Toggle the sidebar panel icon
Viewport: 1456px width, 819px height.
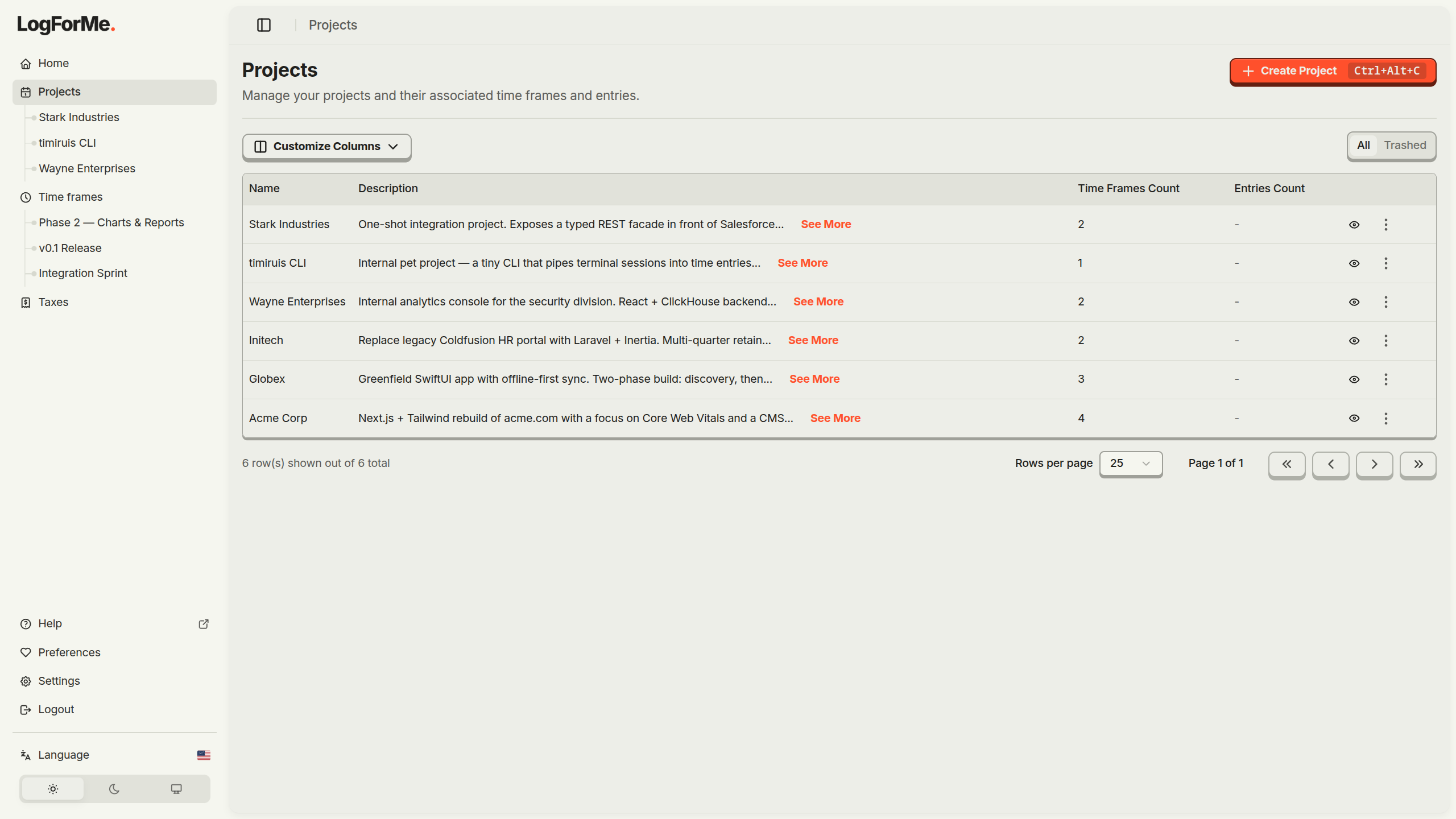pyautogui.click(x=263, y=25)
